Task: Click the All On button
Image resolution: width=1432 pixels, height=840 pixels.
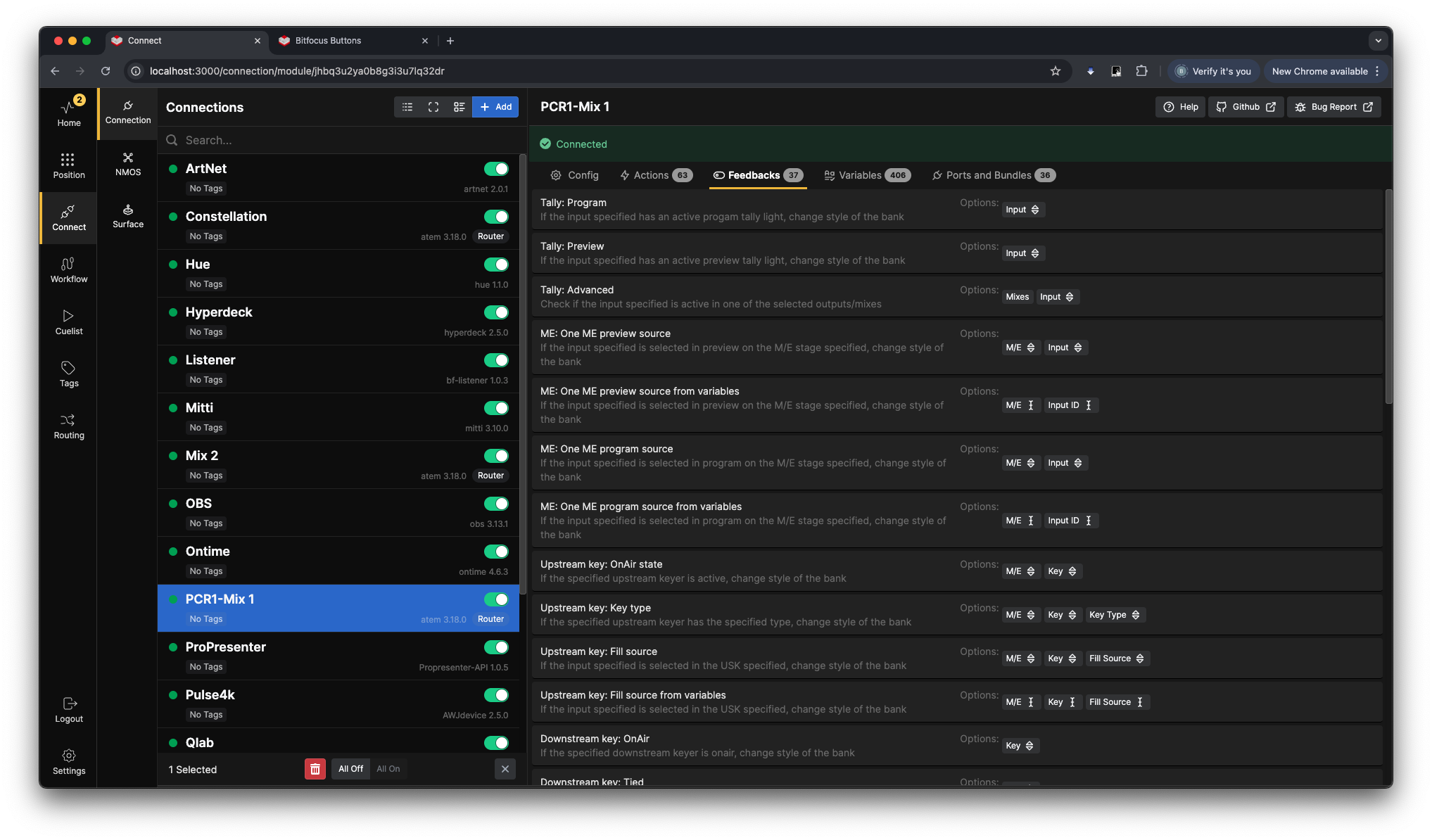Action: coord(388,769)
